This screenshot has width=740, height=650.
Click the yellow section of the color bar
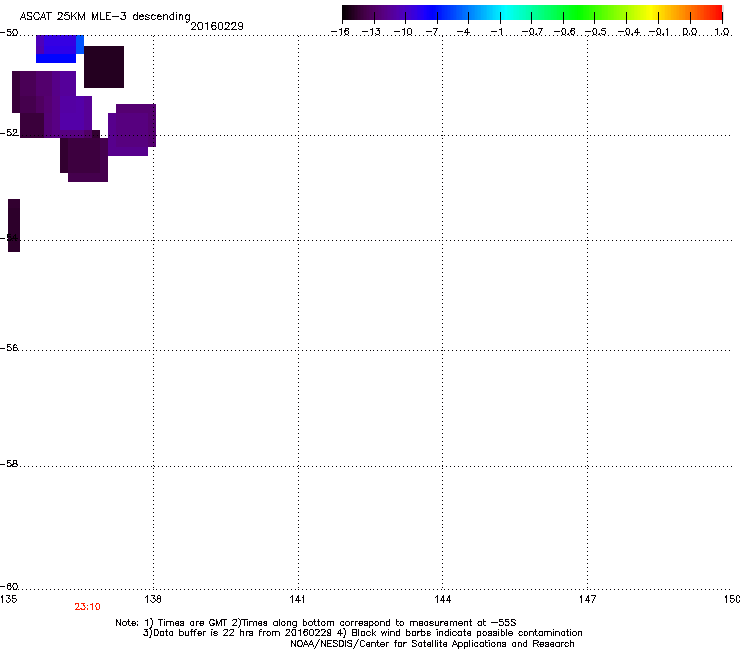651,12
